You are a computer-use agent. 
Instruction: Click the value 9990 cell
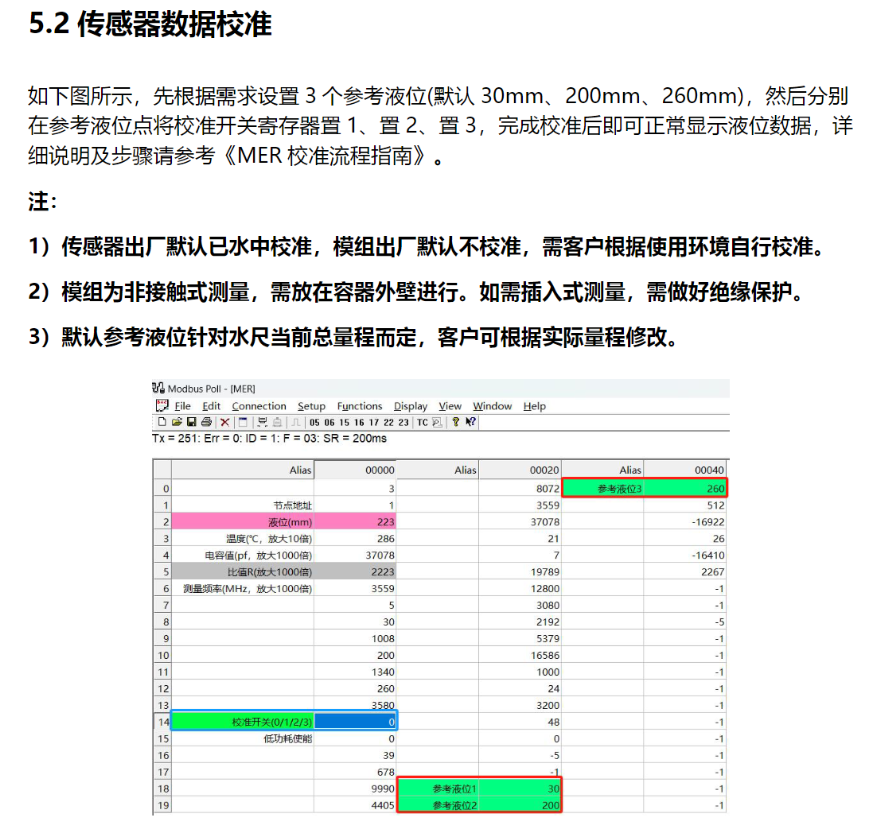(355, 789)
